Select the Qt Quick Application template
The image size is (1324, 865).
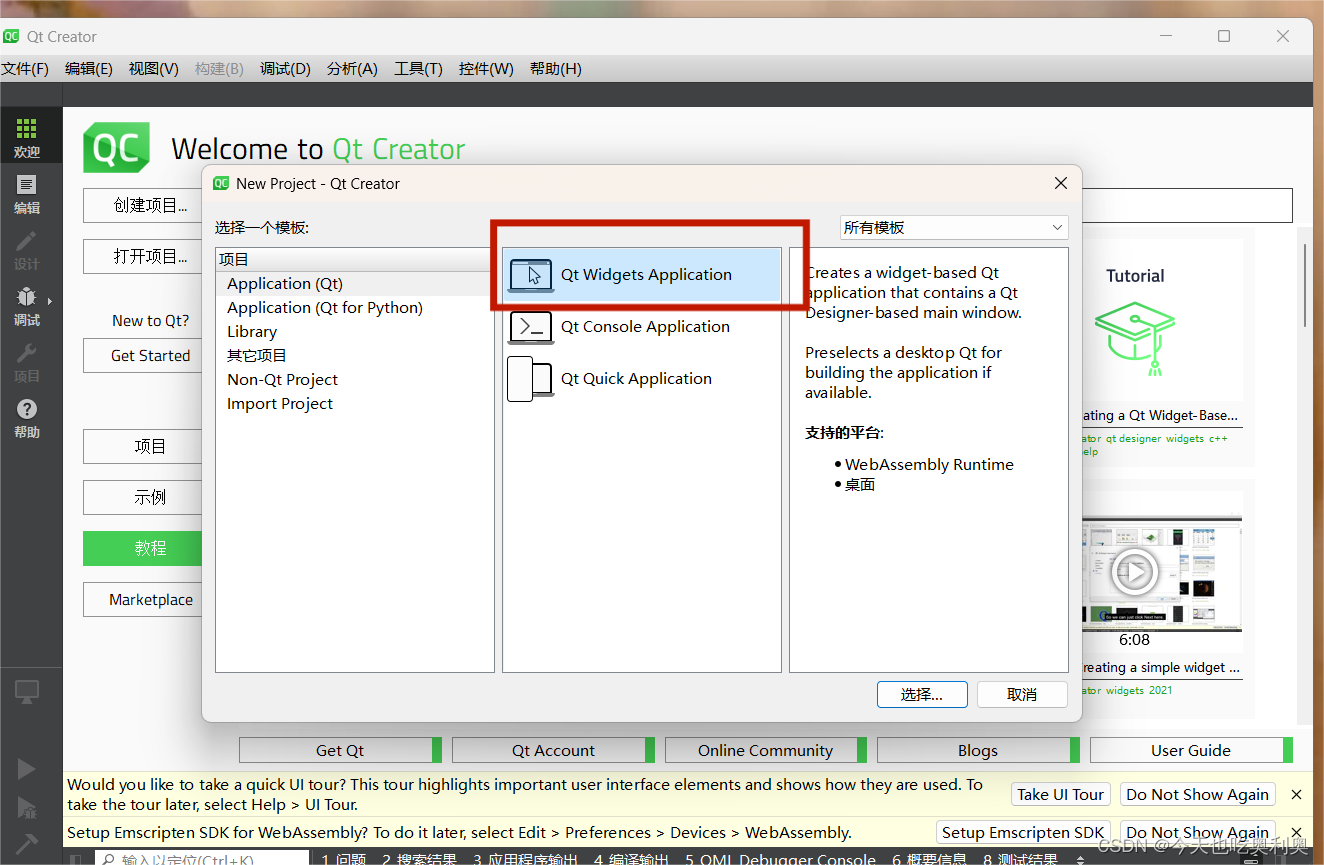[x=641, y=378]
